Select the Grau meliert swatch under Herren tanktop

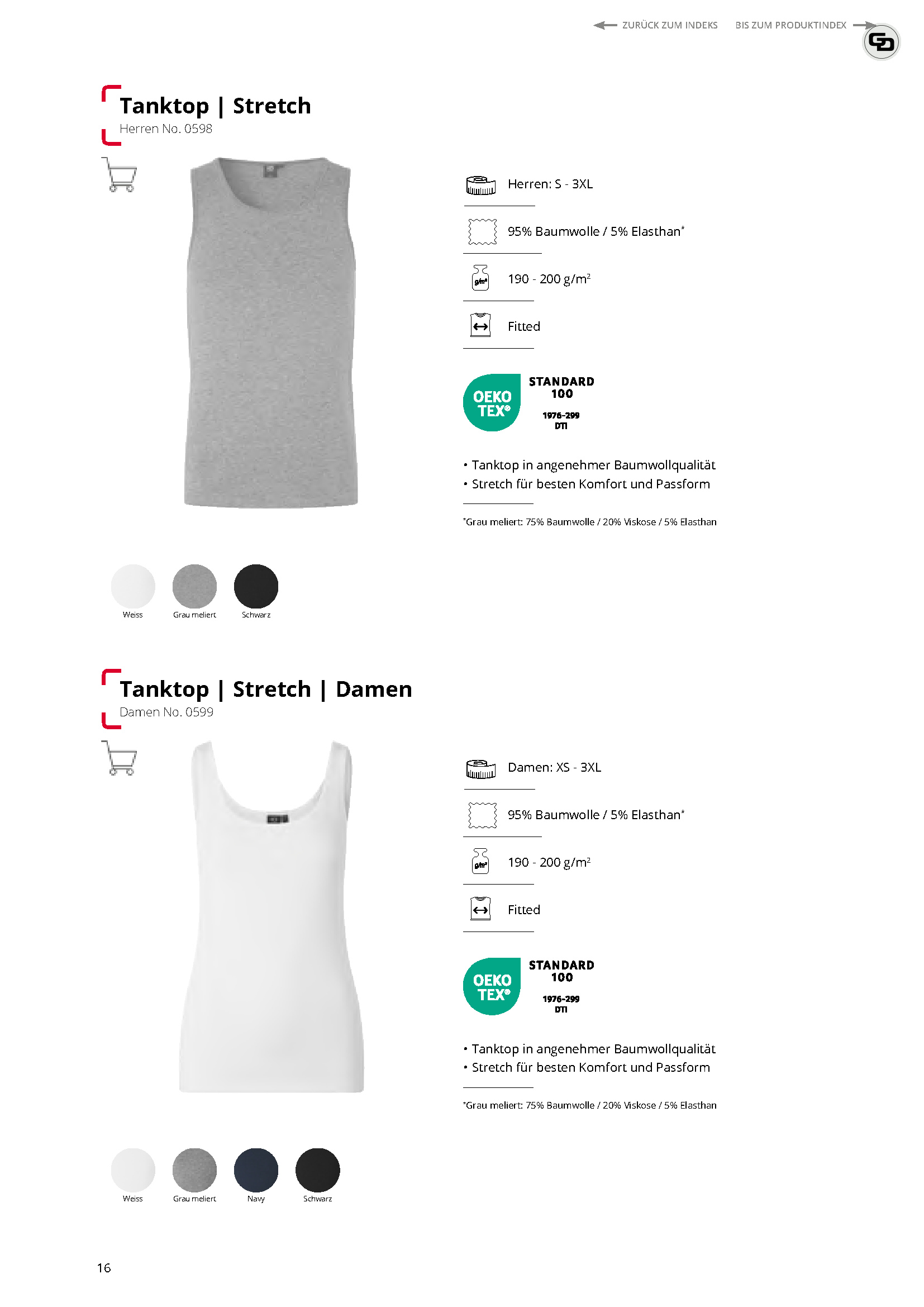pos(194,586)
